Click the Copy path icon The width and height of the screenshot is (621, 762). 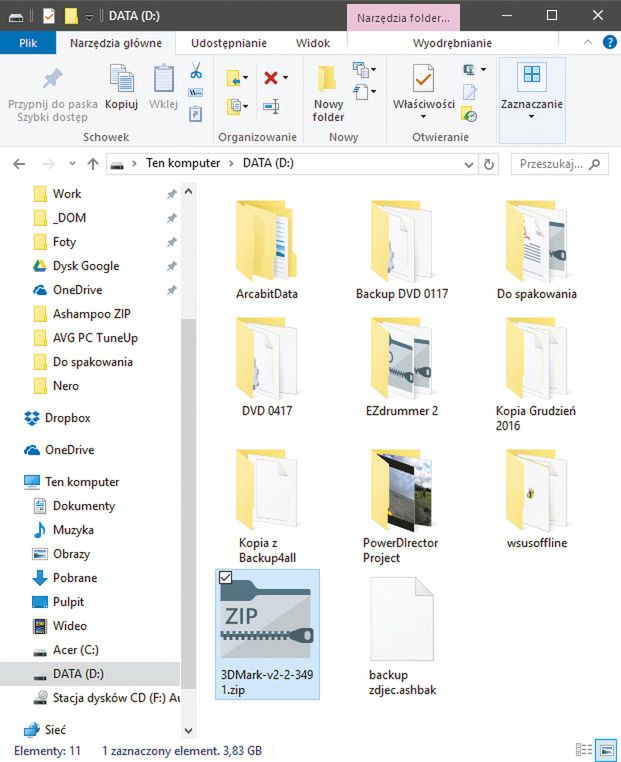click(x=195, y=92)
